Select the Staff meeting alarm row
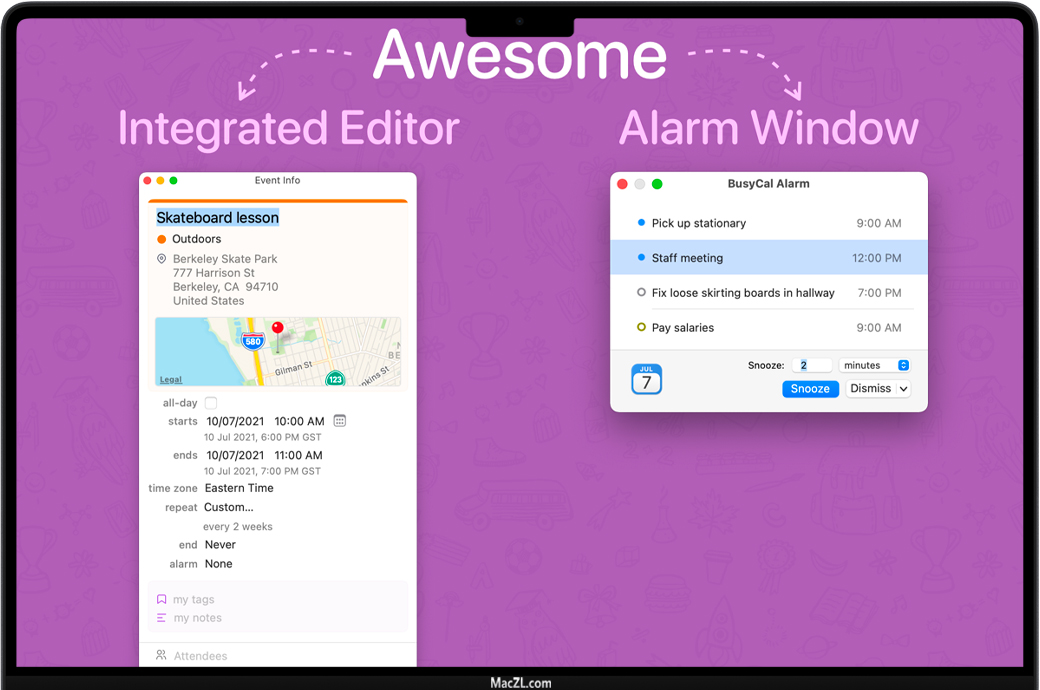 click(768, 258)
